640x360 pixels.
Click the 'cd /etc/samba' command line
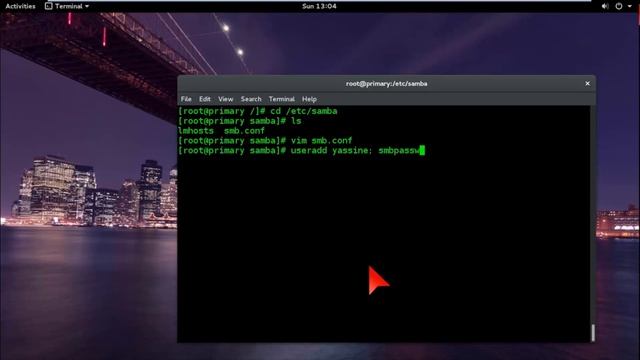tap(304, 111)
